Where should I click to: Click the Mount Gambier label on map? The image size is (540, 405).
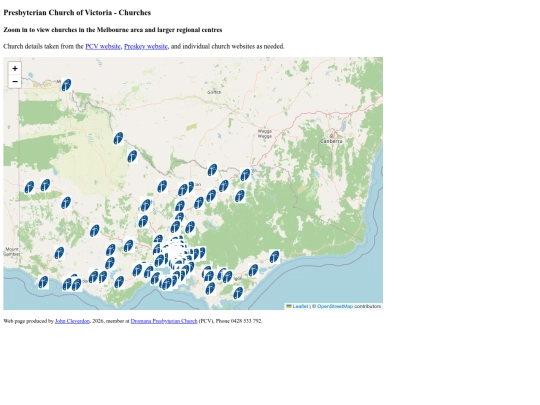(12, 251)
